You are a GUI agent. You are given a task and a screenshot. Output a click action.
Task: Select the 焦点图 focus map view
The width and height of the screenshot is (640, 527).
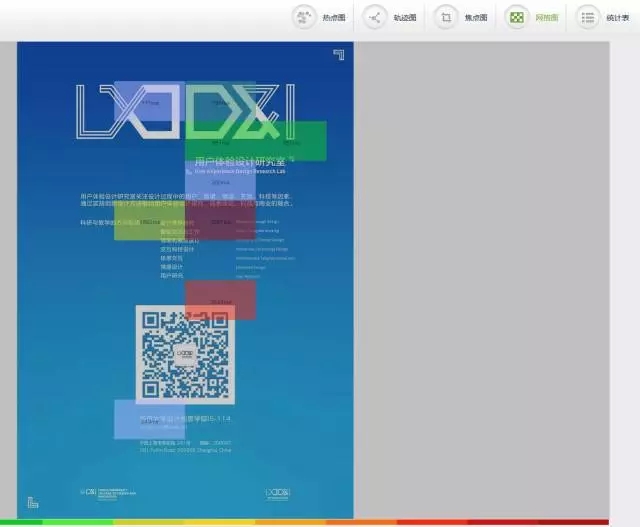[460, 18]
